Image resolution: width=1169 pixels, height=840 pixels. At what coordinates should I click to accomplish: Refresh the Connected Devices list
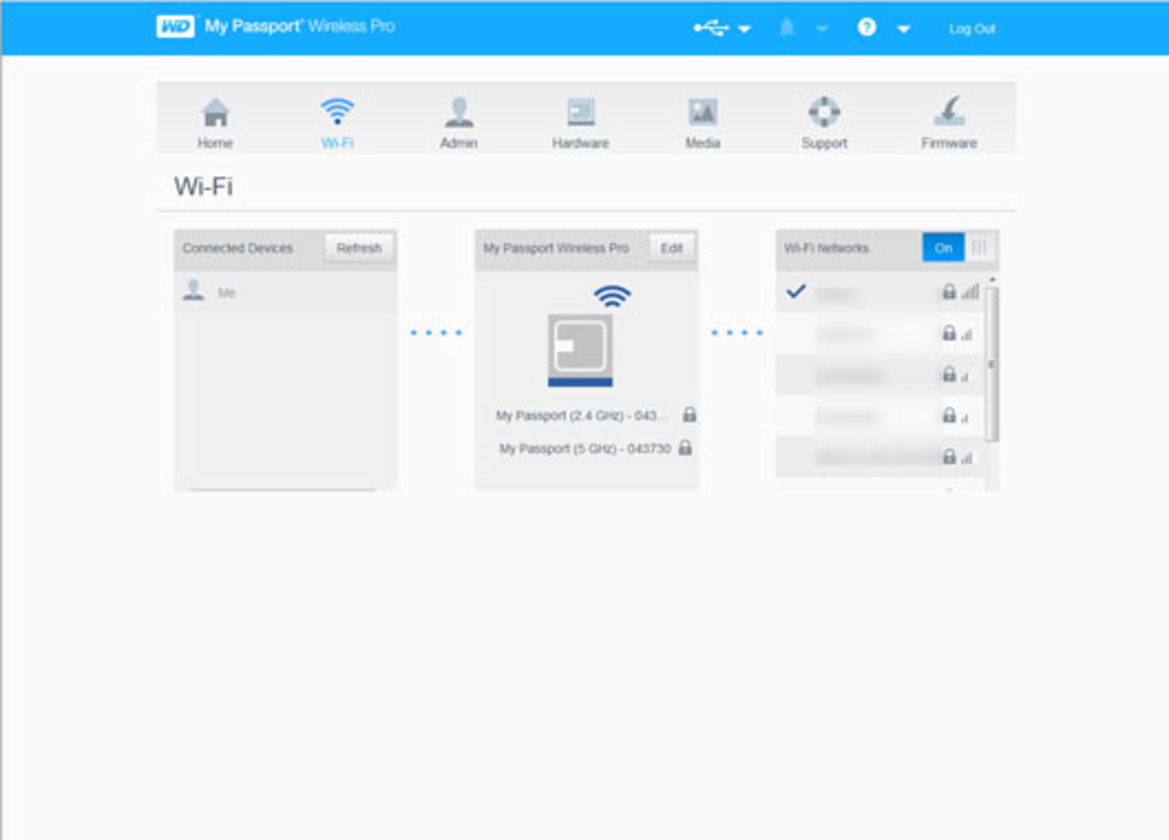tap(359, 248)
